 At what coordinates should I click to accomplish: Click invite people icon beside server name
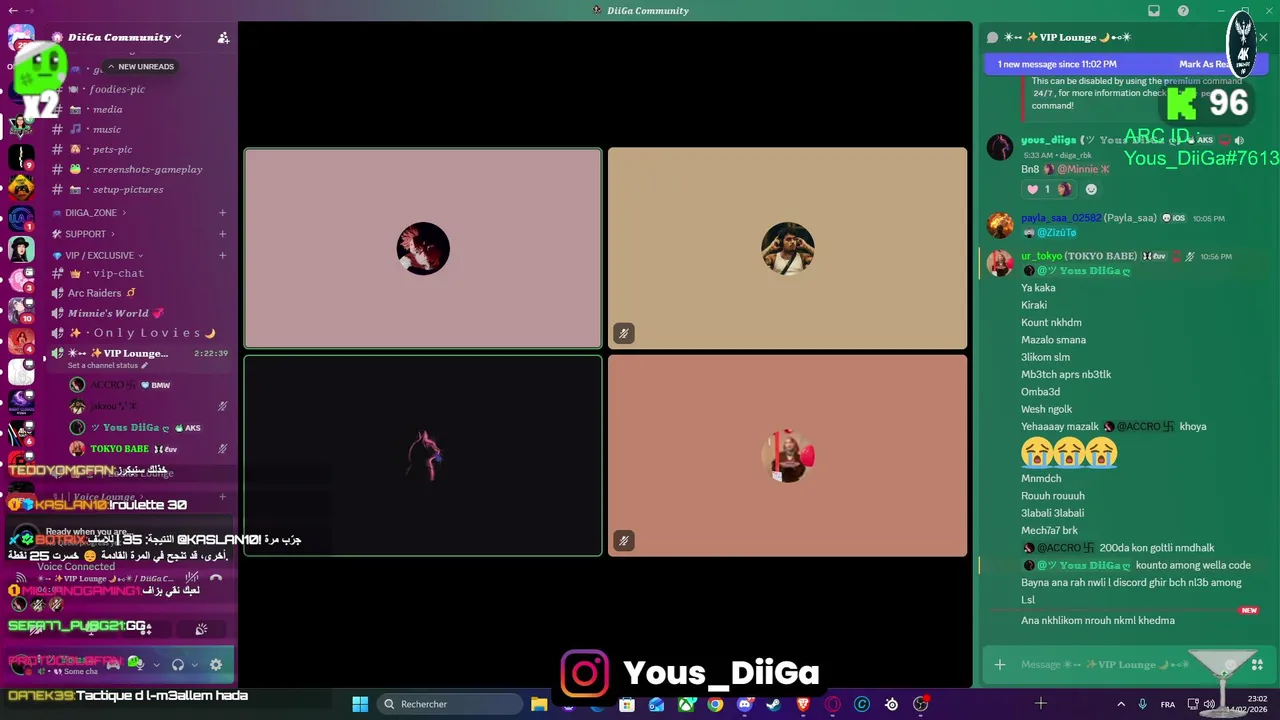point(223,38)
